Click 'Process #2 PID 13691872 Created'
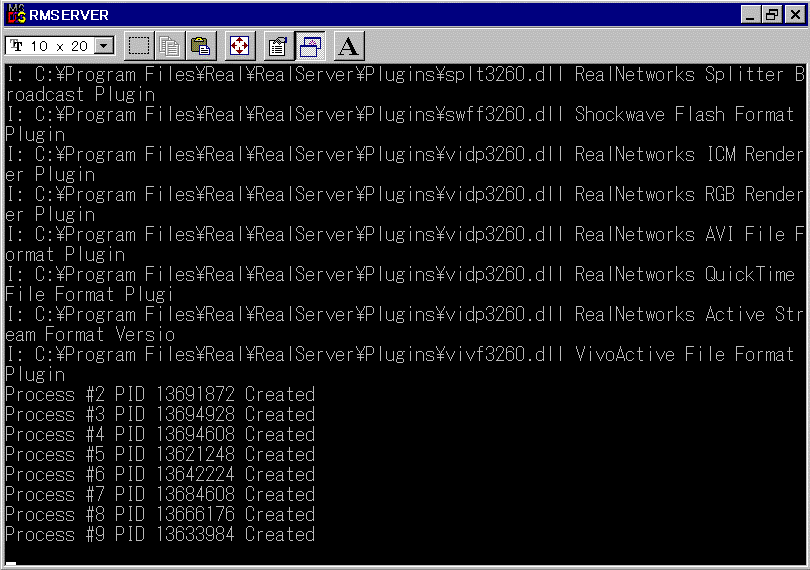The image size is (810, 570). [160, 394]
